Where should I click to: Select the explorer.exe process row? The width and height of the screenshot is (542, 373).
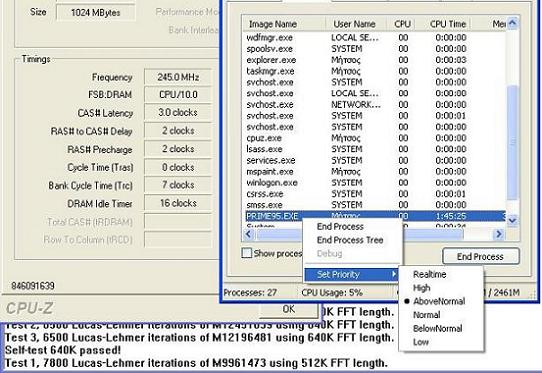tap(375, 60)
